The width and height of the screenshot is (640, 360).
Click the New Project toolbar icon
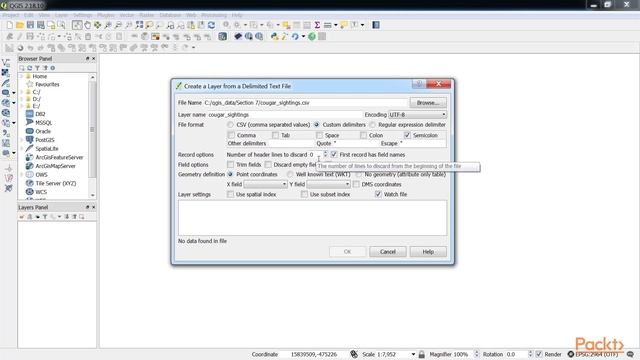point(9,25)
